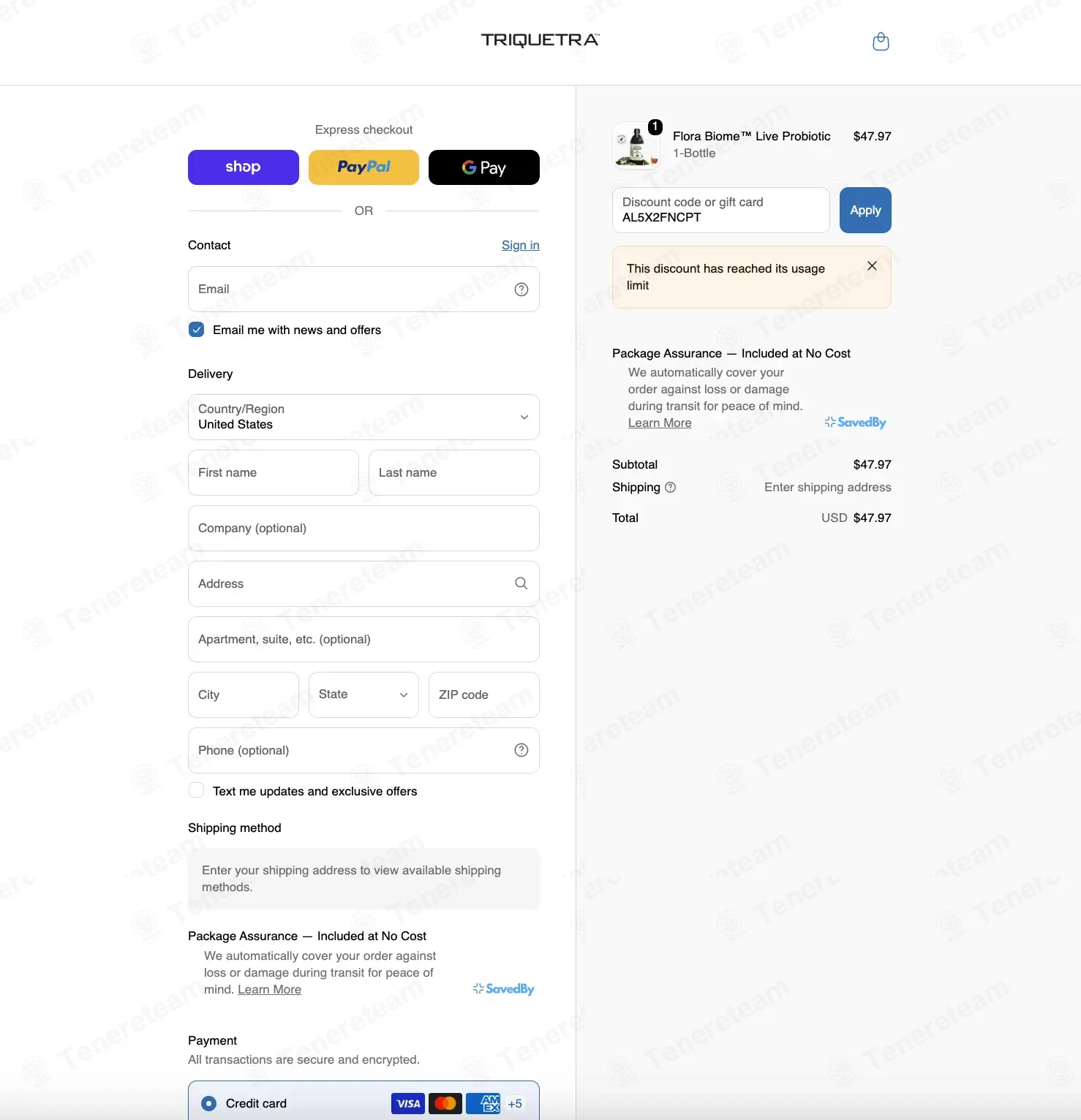Click the Flora Biome product thumbnail
This screenshot has height=1120, width=1081.
636,145
